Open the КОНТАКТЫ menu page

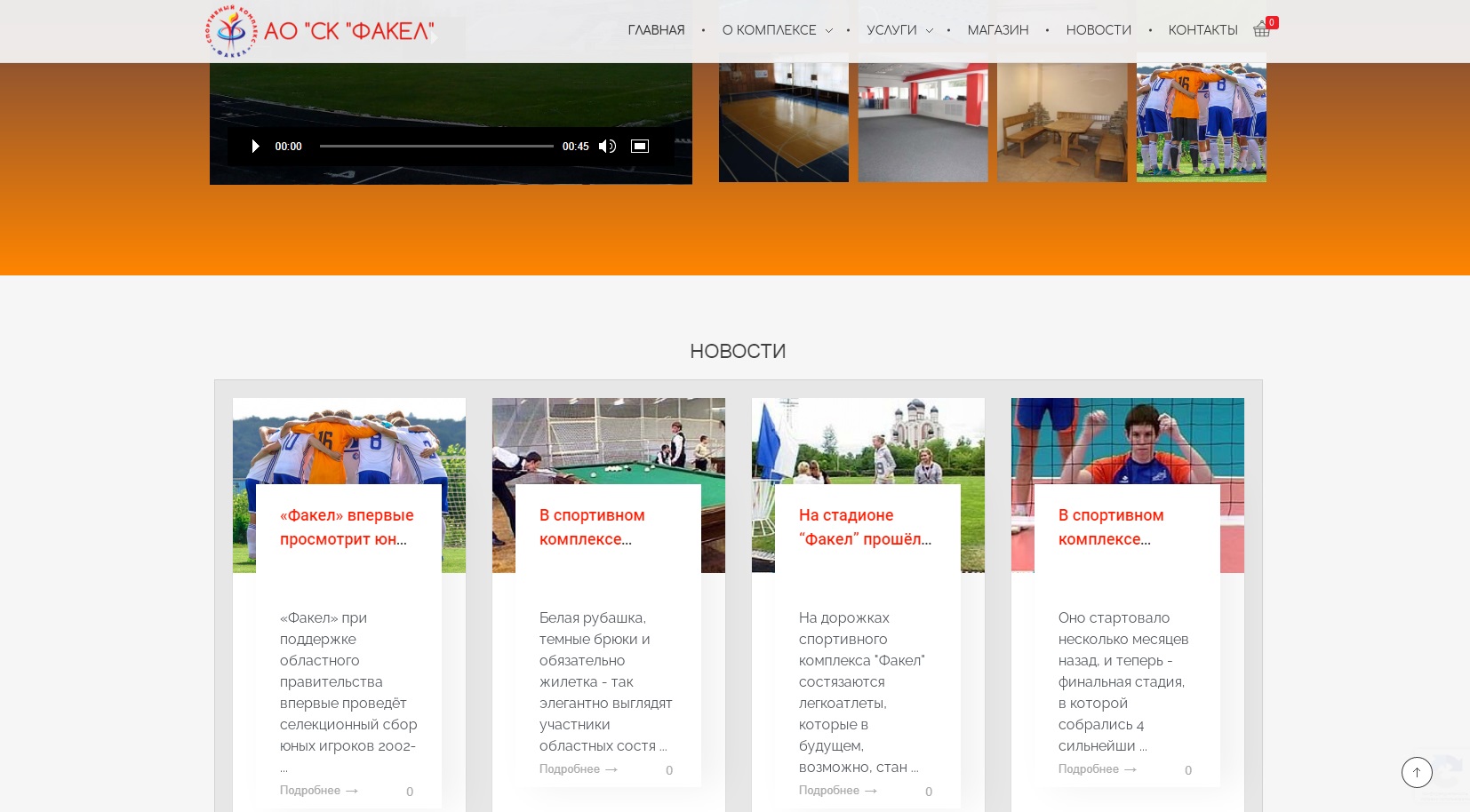[x=1202, y=30]
